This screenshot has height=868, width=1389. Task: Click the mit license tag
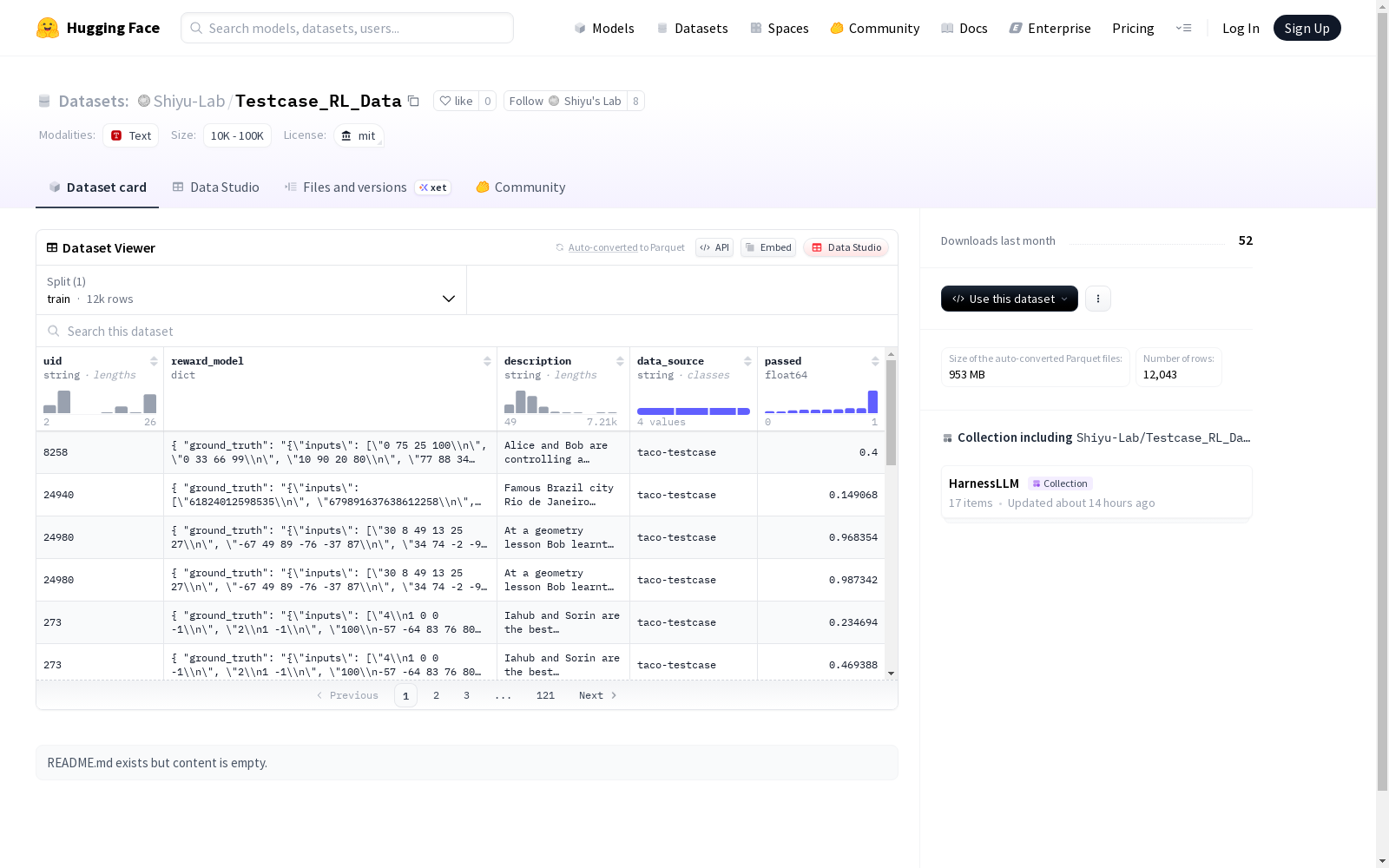tap(359, 135)
